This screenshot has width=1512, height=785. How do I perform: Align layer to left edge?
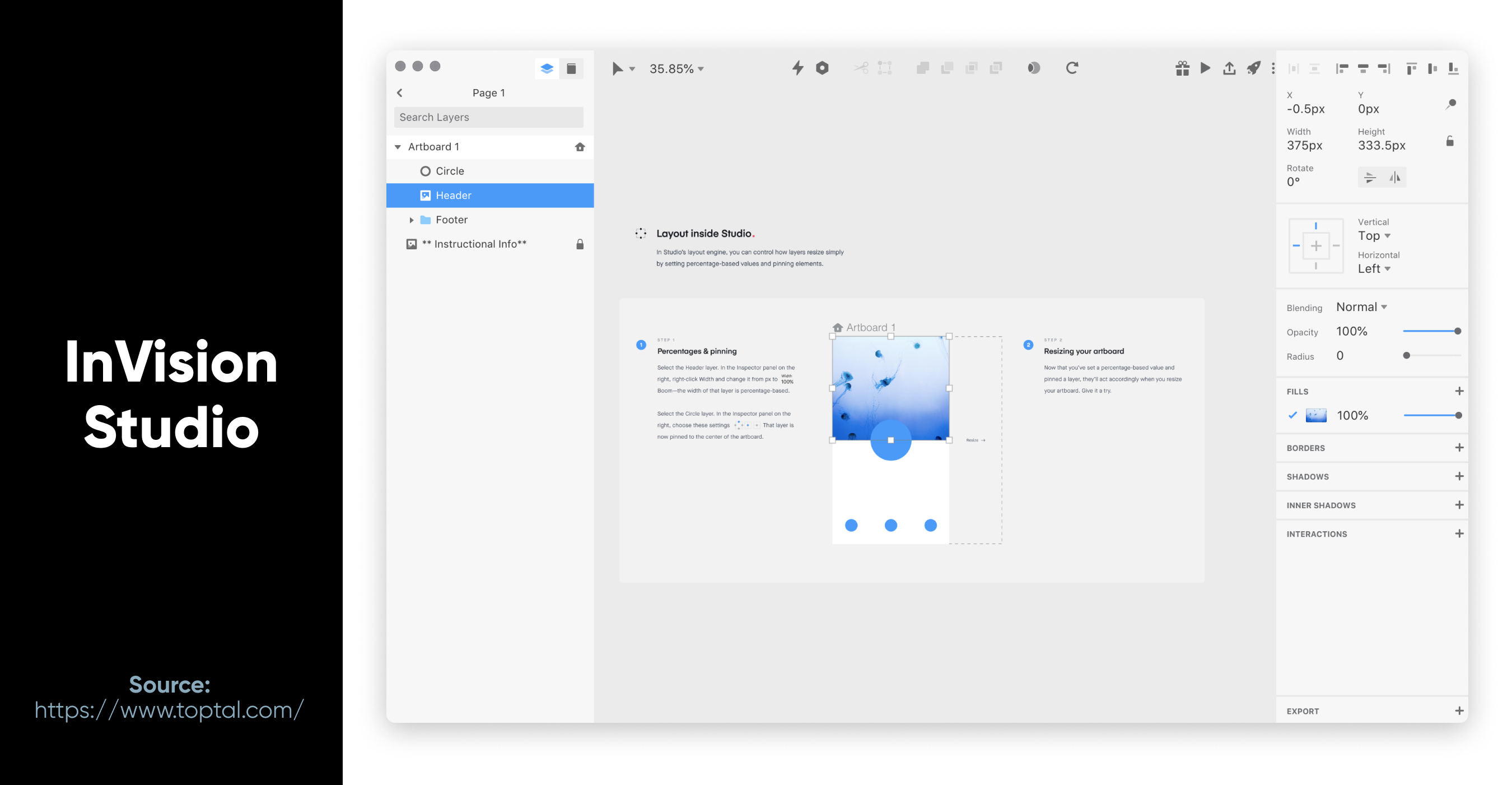(1342, 69)
